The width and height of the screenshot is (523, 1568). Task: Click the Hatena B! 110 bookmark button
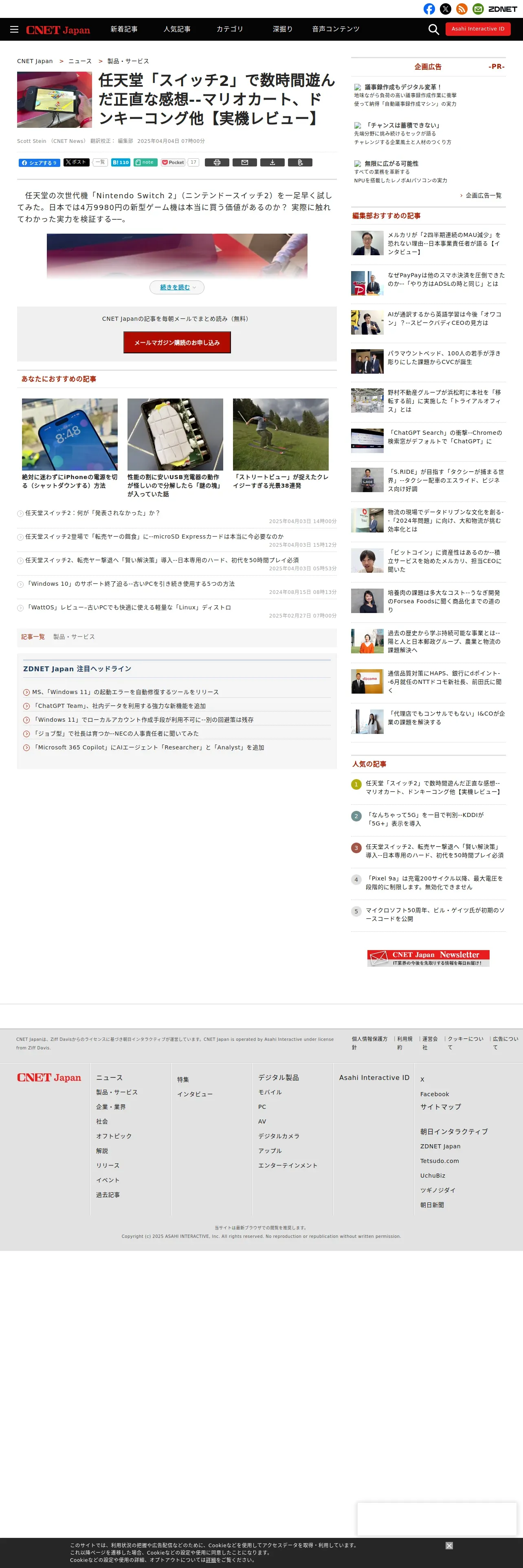[121, 162]
